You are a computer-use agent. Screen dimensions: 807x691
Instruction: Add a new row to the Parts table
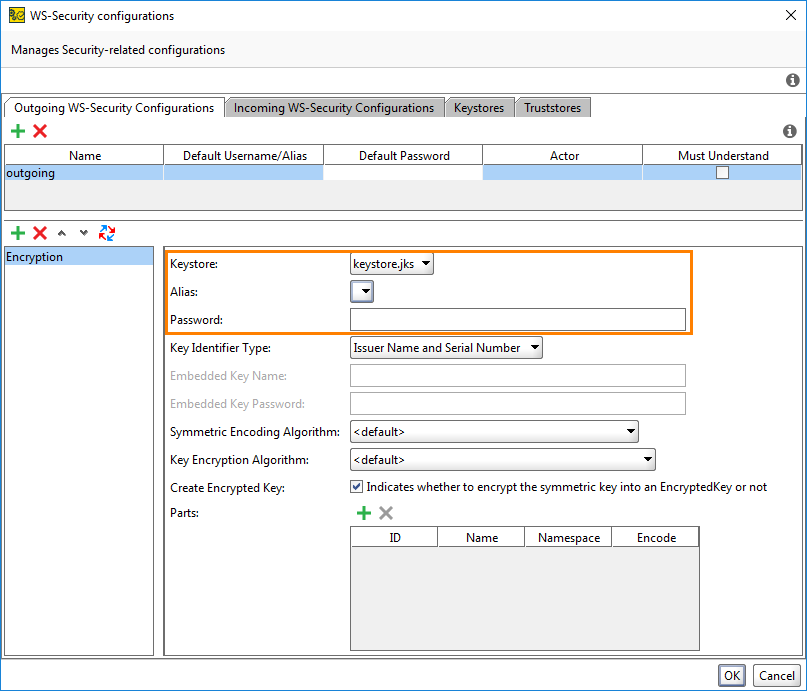click(x=363, y=512)
